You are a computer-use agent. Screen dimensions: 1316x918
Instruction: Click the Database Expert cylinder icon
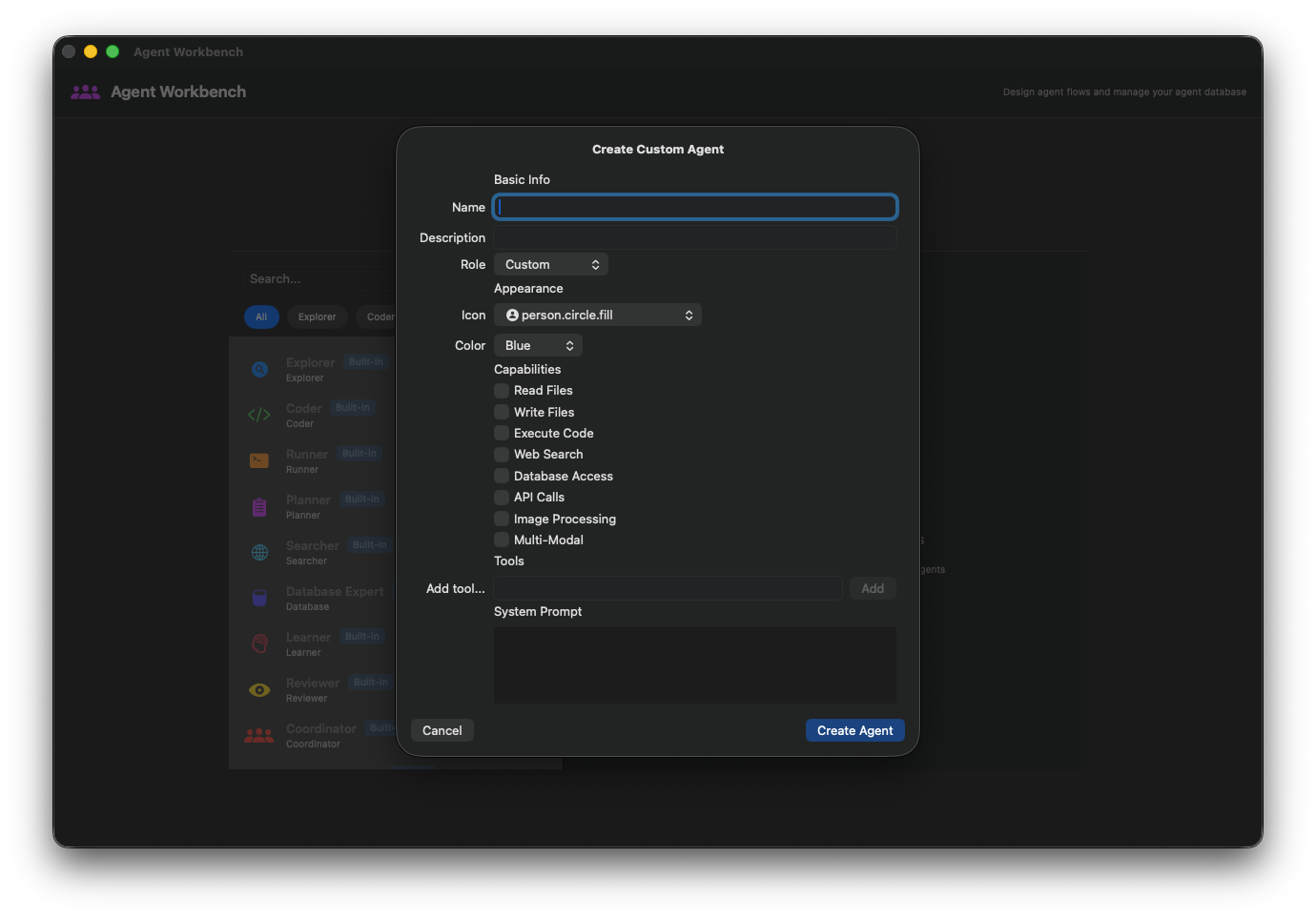[259, 598]
